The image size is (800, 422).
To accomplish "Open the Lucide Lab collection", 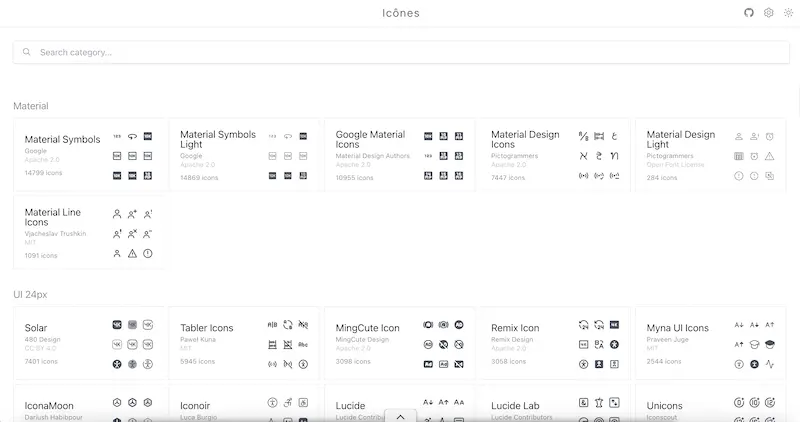I will (556, 403).
